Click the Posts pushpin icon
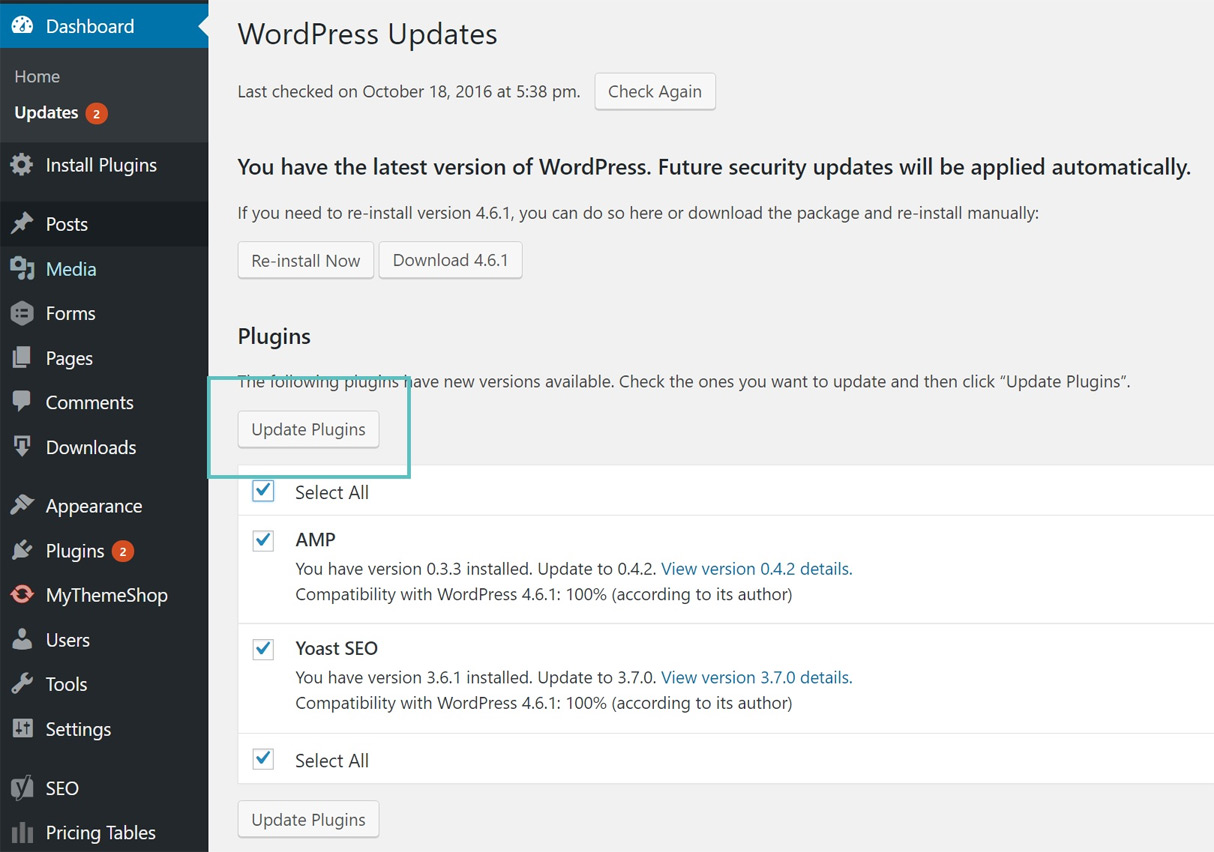This screenshot has width=1214, height=852. pos(22,224)
